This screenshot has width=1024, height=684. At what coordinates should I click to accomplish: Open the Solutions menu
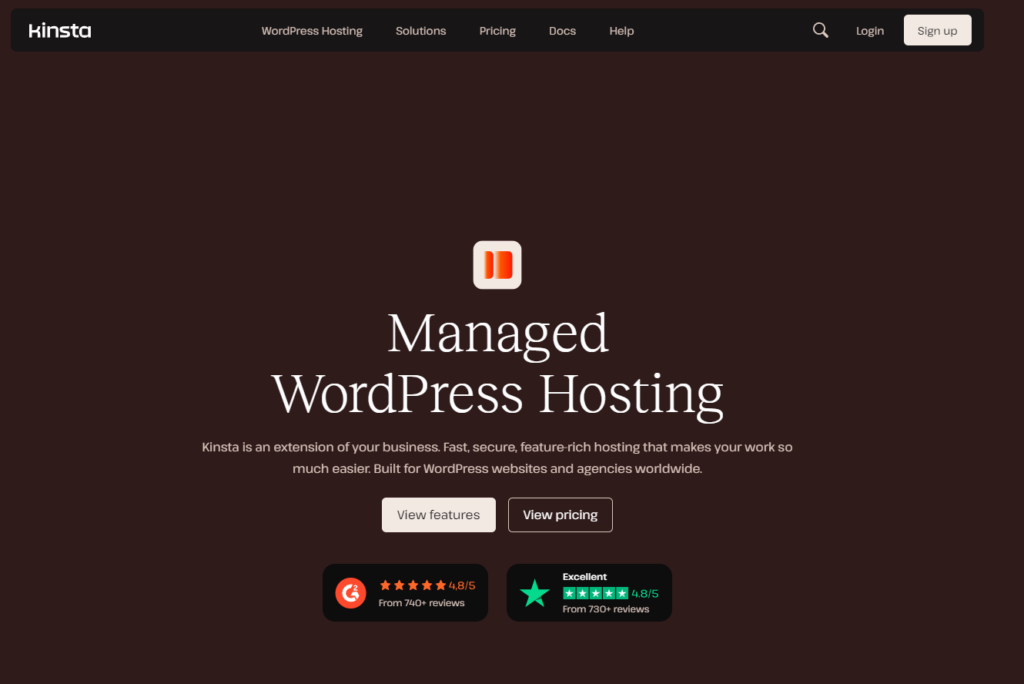[421, 31]
